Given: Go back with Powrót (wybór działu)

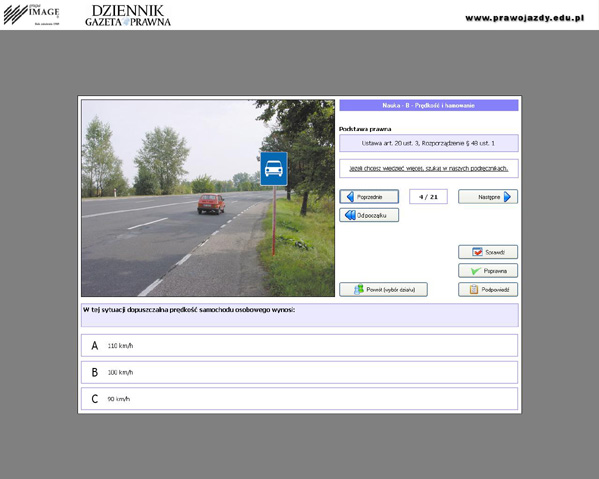Looking at the screenshot, I should pos(384,290).
